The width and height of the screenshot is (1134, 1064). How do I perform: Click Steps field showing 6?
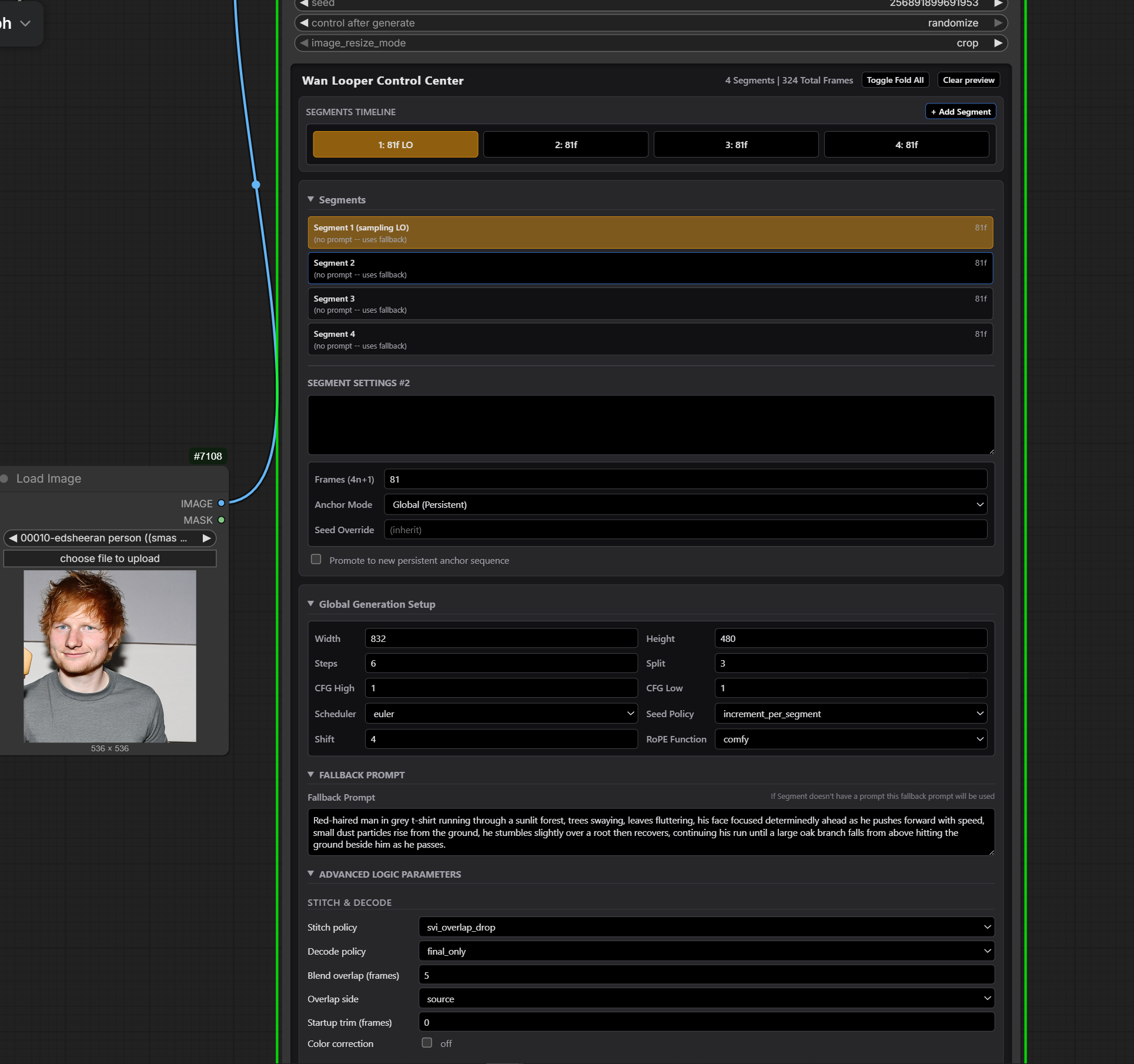[501, 663]
